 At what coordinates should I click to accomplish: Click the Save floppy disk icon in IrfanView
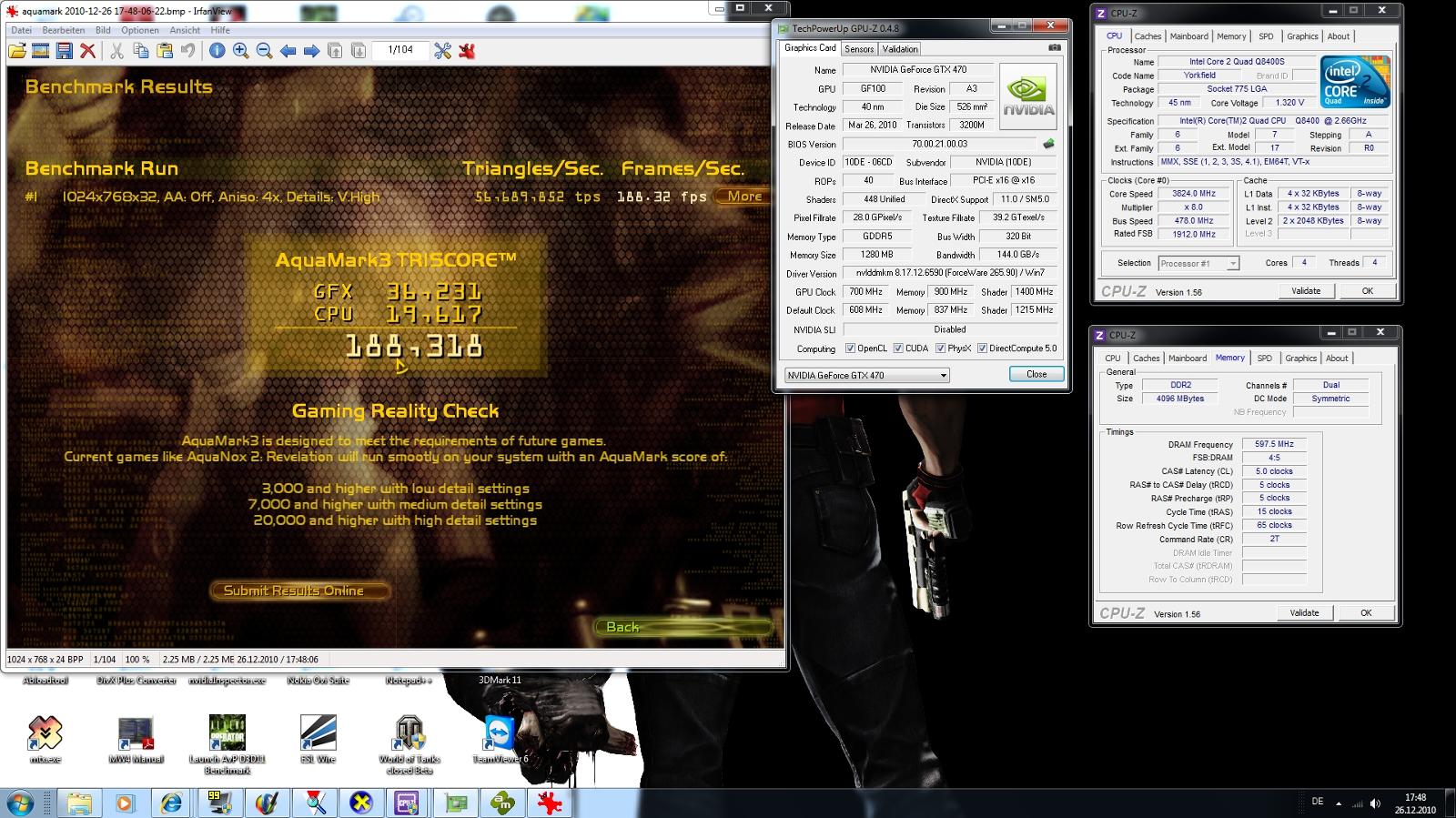click(x=64, y=51)
